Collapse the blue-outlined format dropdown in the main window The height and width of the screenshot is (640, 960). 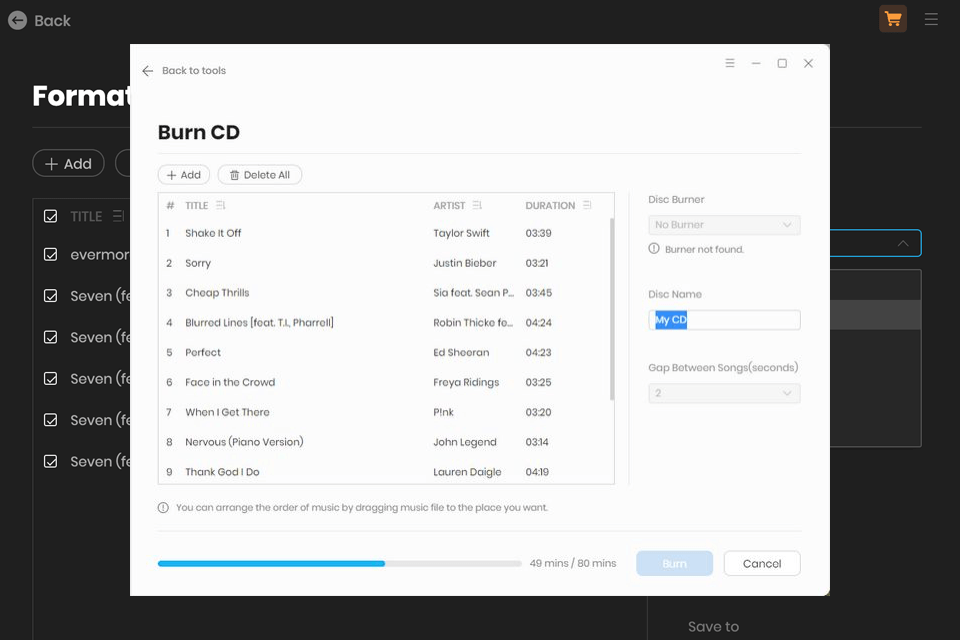902,243
